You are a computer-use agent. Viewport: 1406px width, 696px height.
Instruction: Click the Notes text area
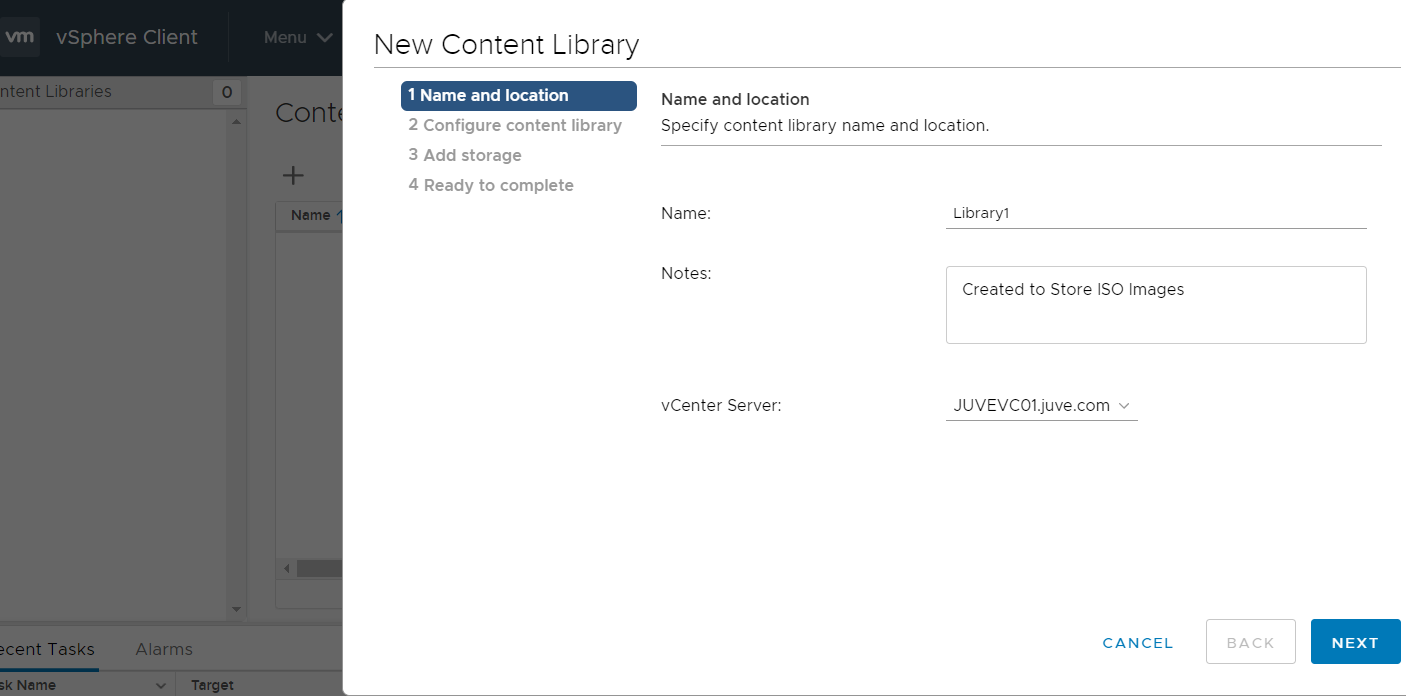click(x=1156, y=305)
